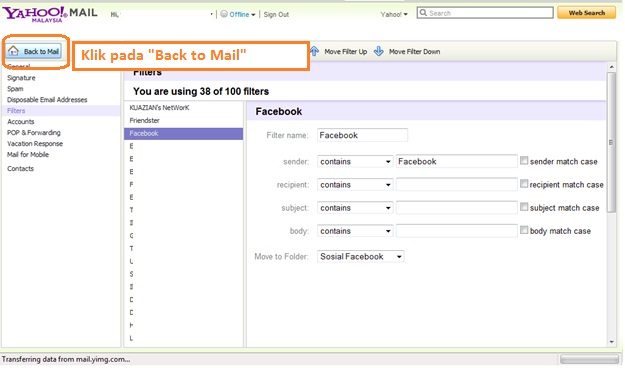Click the Back to Mail house icon
This screenshot has width=625, height=368.
click(x=14, y=51)
